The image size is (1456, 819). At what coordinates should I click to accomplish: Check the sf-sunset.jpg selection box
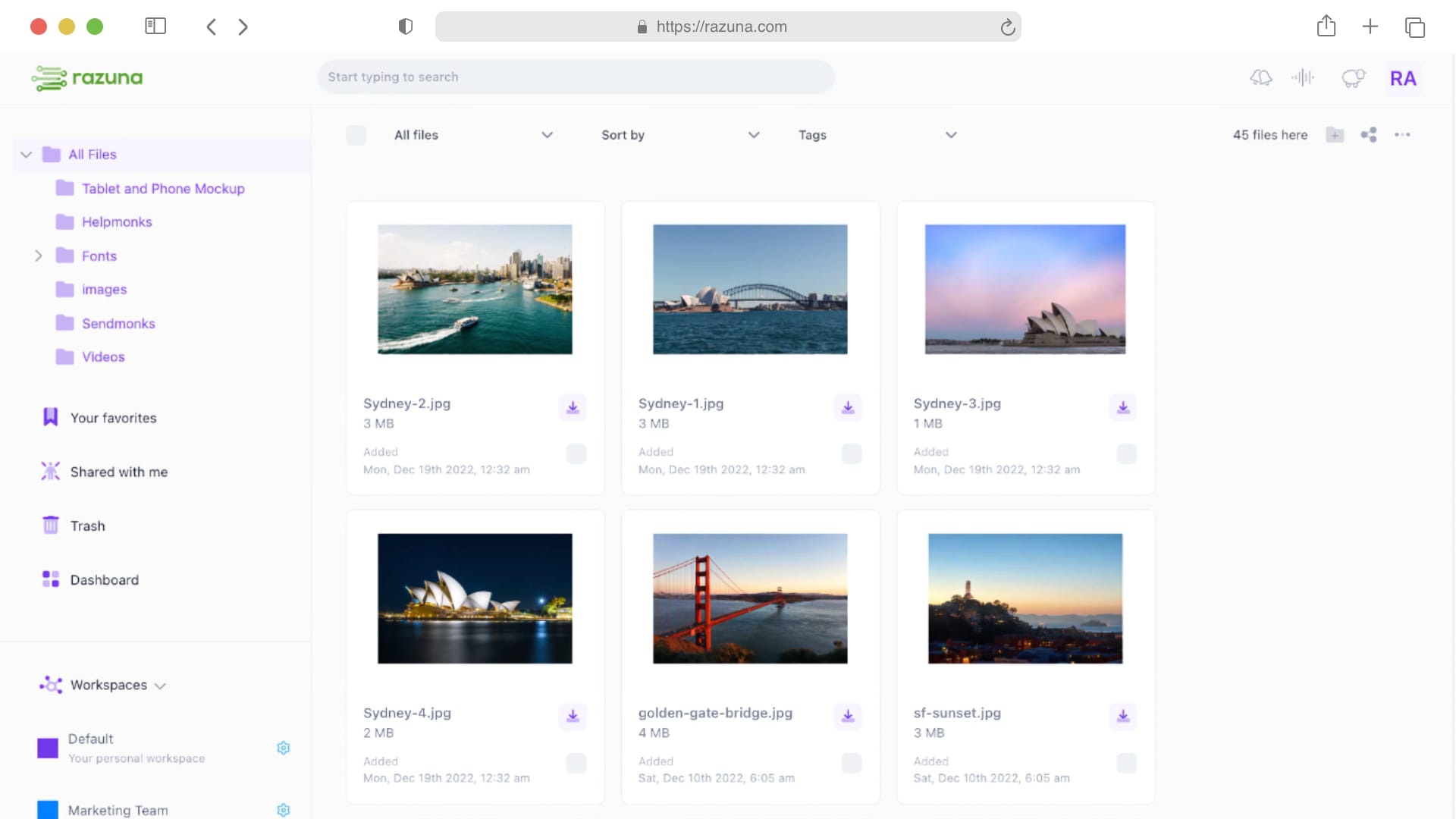point(1127,764)
